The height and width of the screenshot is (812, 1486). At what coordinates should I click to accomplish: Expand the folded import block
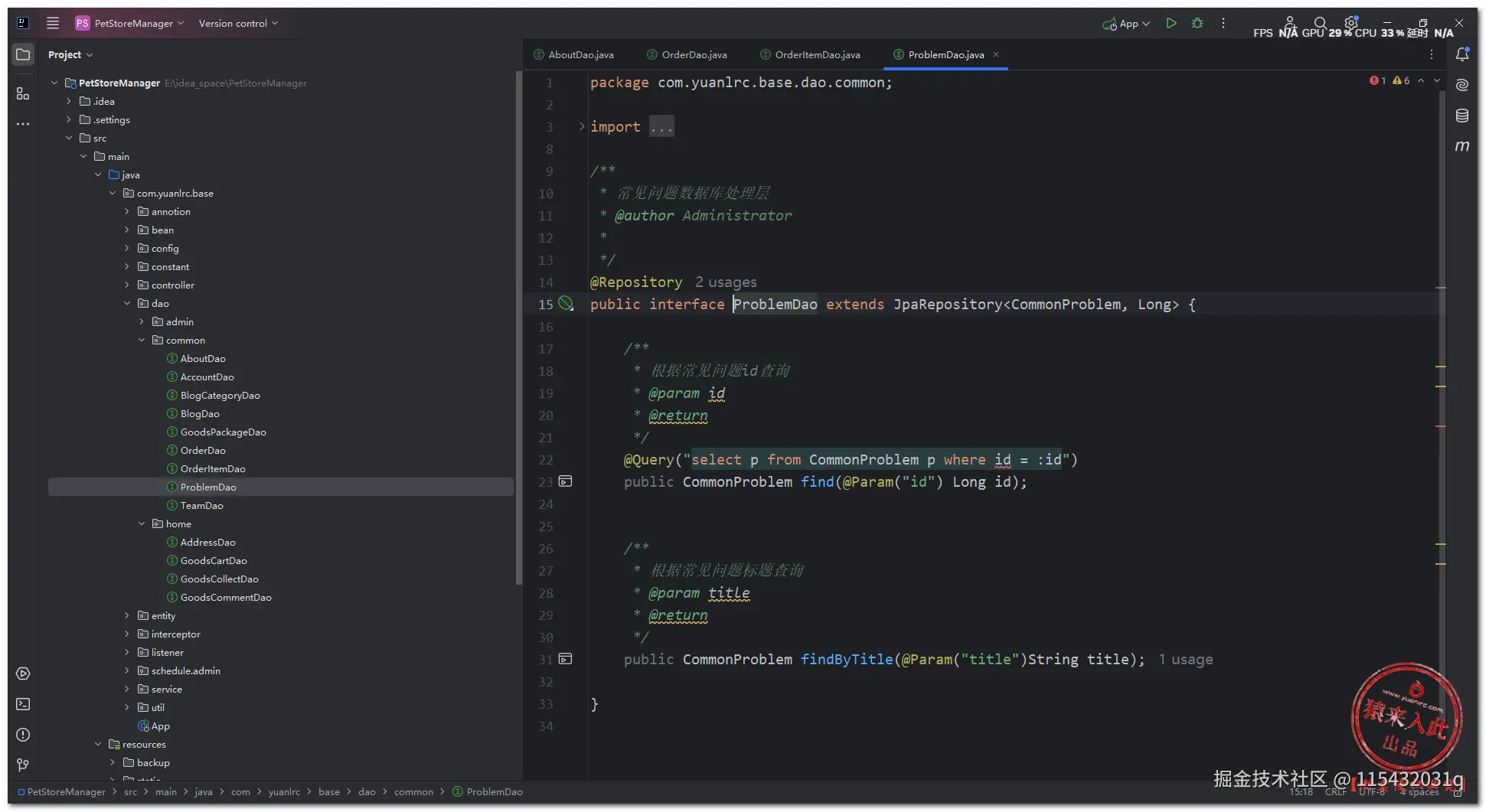pos(581,126)
